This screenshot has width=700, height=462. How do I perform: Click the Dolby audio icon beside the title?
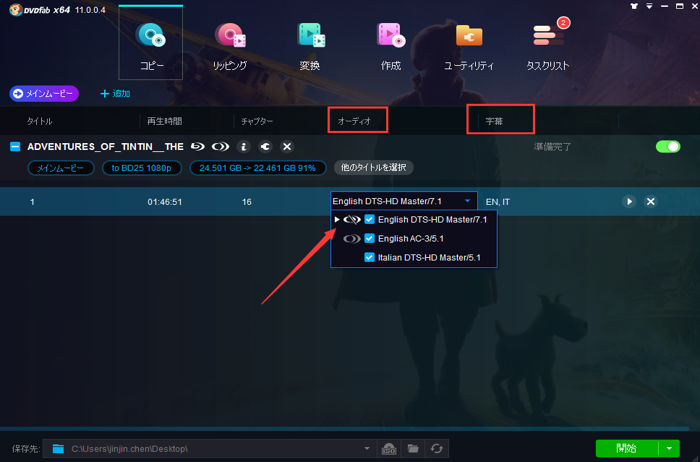pos(221,146)
